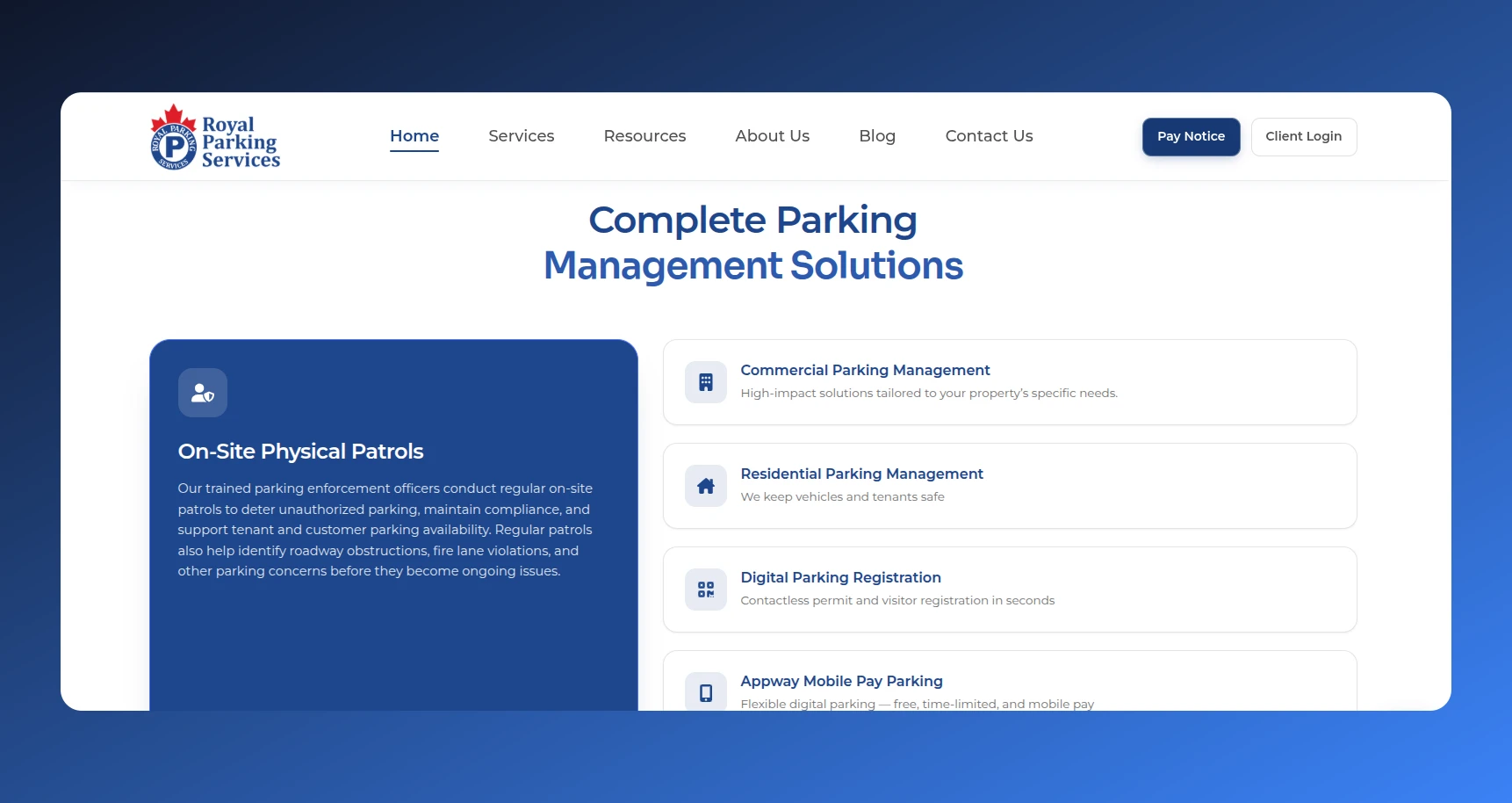Open the Commercial Parking Management heading

[x=865, y=371]
